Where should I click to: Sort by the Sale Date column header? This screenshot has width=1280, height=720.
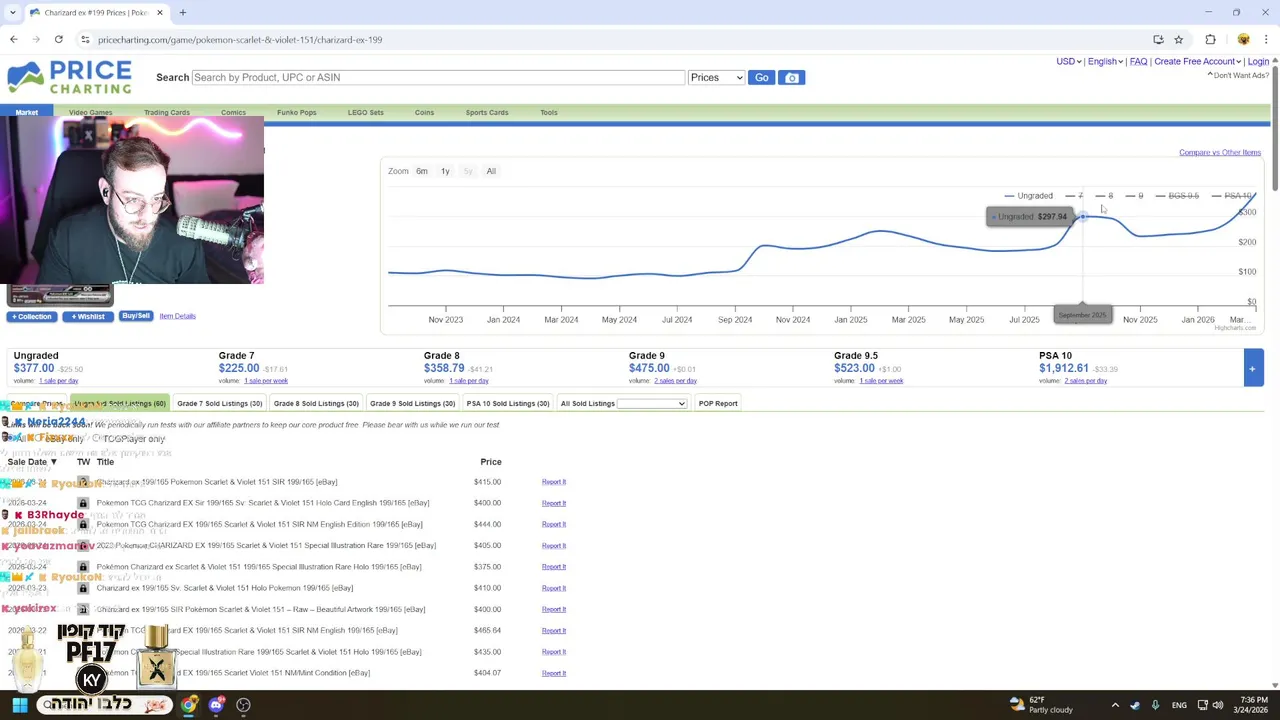tap(32, 462)
